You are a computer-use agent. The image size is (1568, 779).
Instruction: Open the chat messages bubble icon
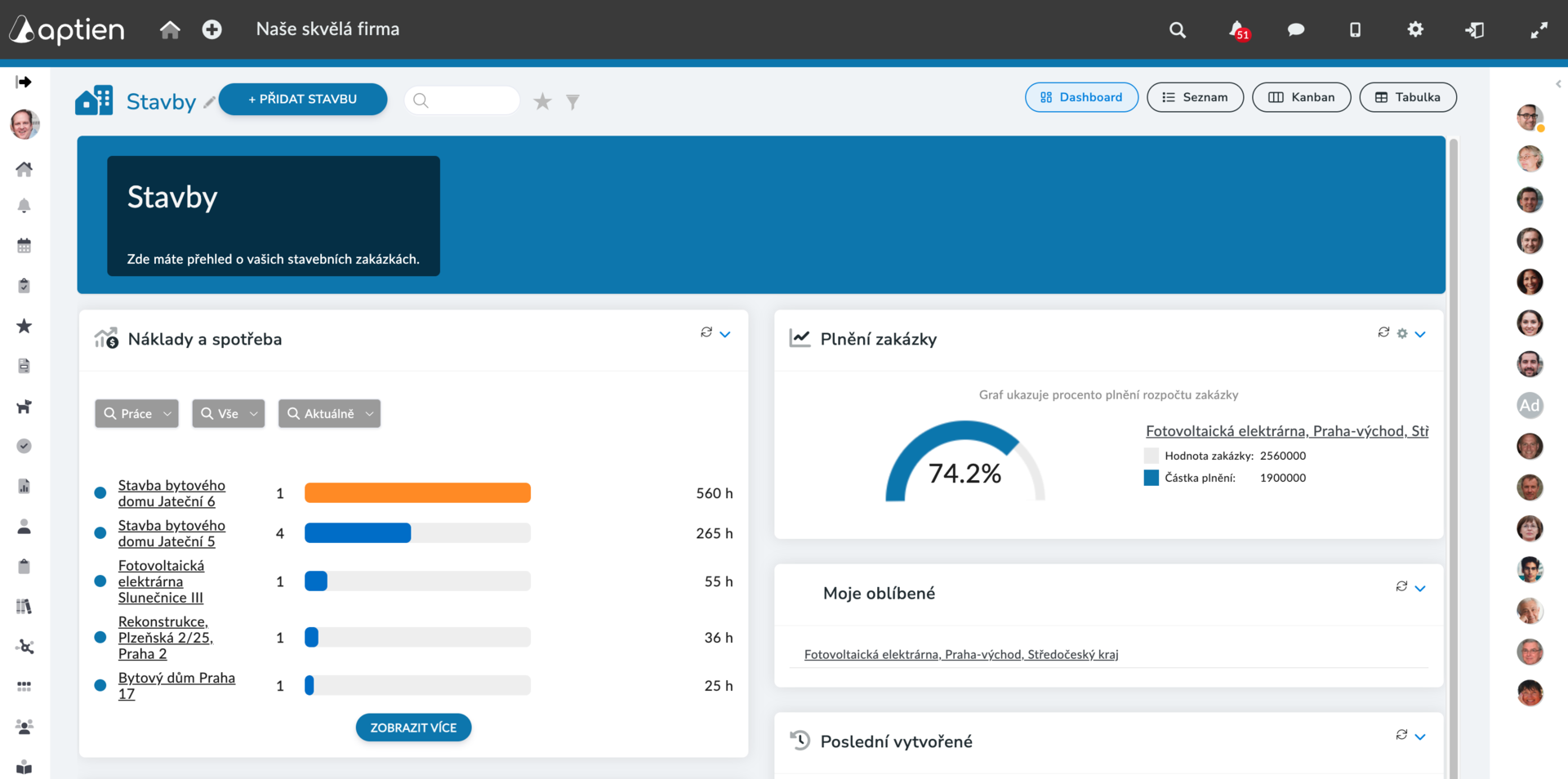[x=1295, y=30]
